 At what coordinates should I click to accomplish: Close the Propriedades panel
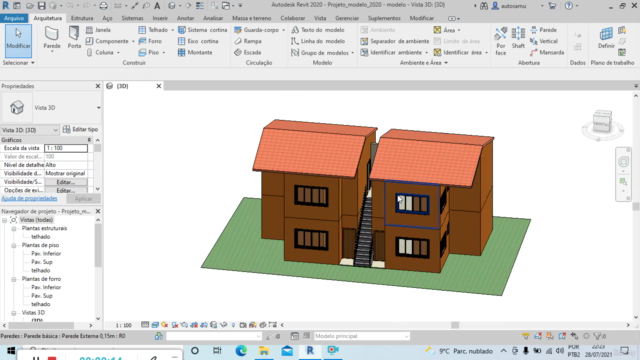[98, 86]
